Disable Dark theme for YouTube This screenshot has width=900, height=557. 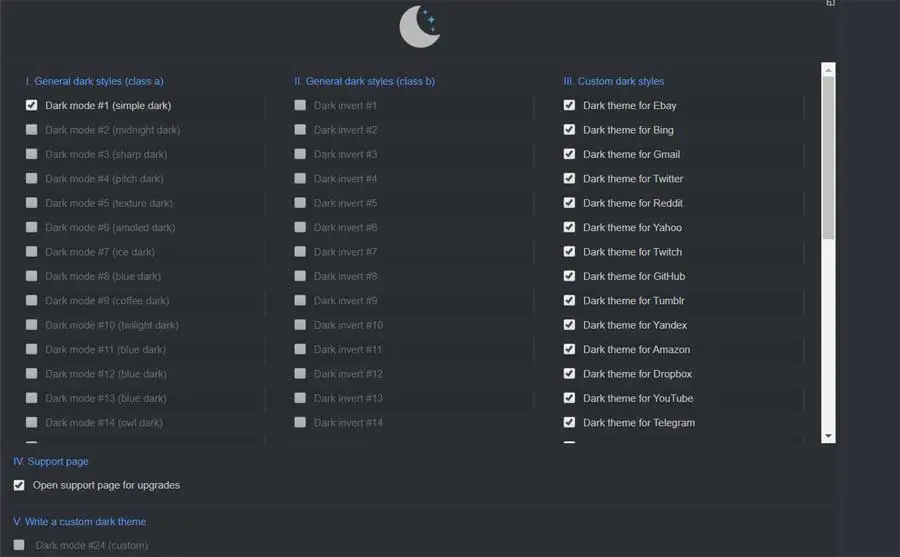tap(569, 398)
